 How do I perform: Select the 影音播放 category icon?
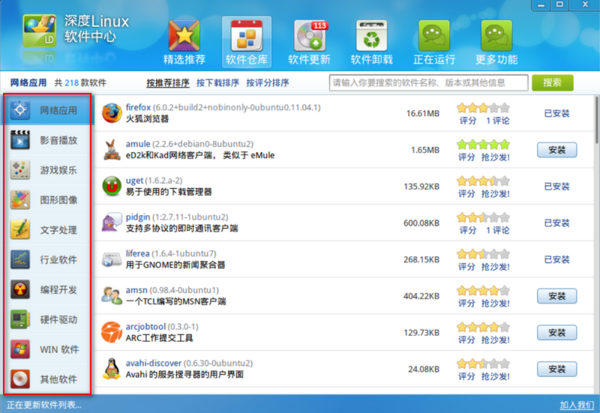[x=20, y=140]
